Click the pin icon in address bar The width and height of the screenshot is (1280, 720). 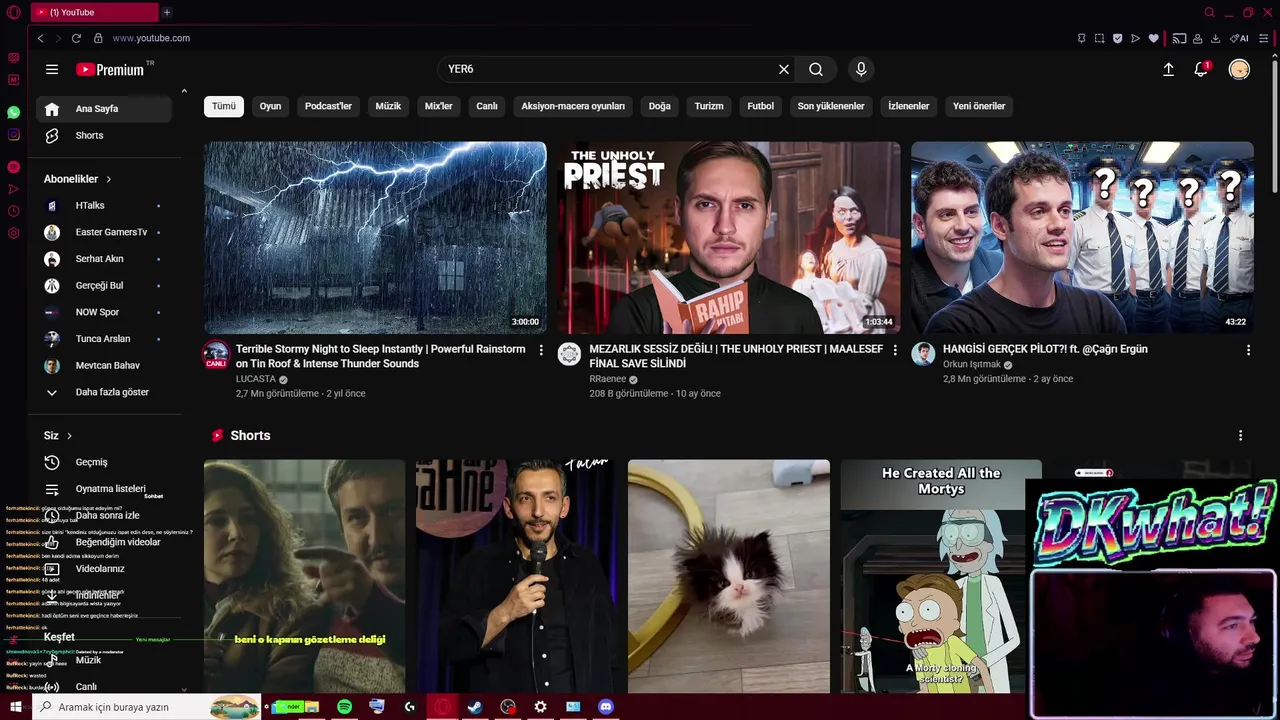click(x=1081, y=38)
